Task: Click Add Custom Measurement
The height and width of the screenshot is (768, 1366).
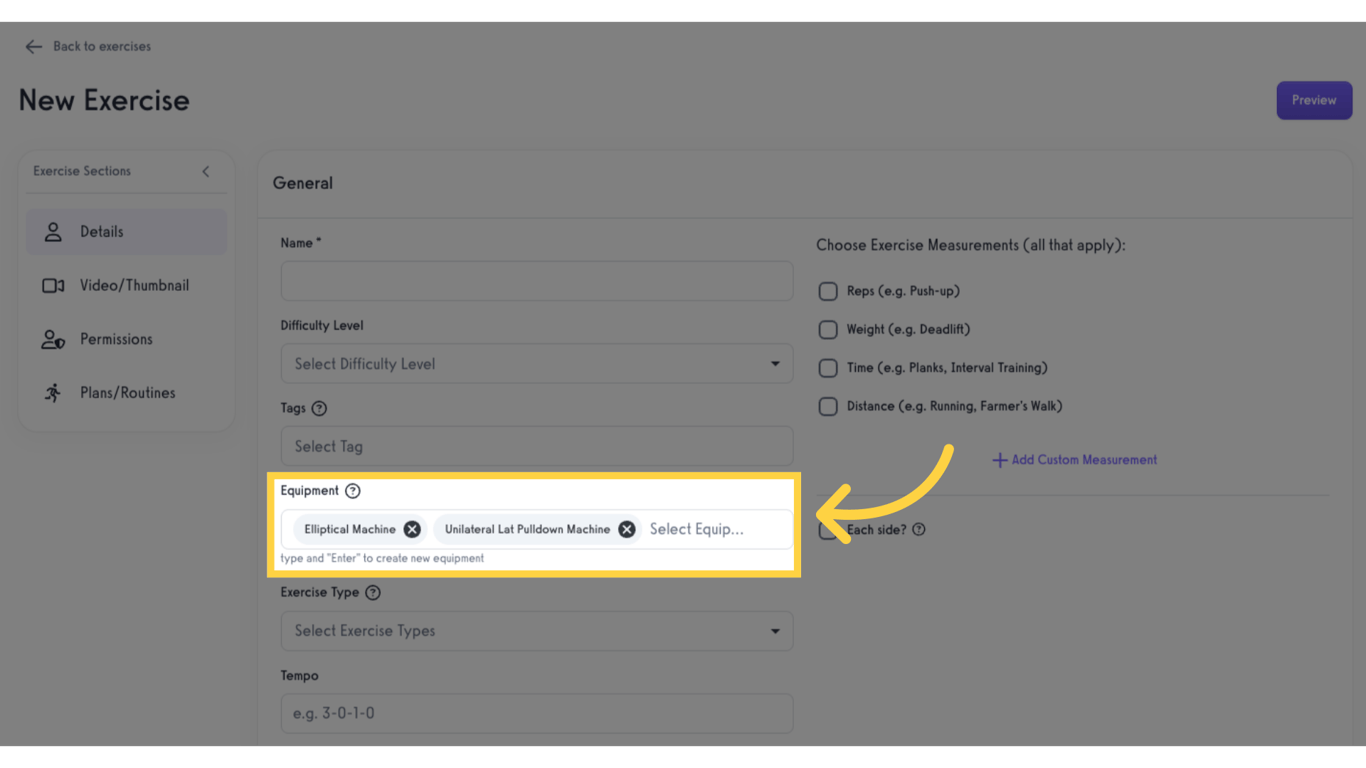Action: [x=1074, y=459]
